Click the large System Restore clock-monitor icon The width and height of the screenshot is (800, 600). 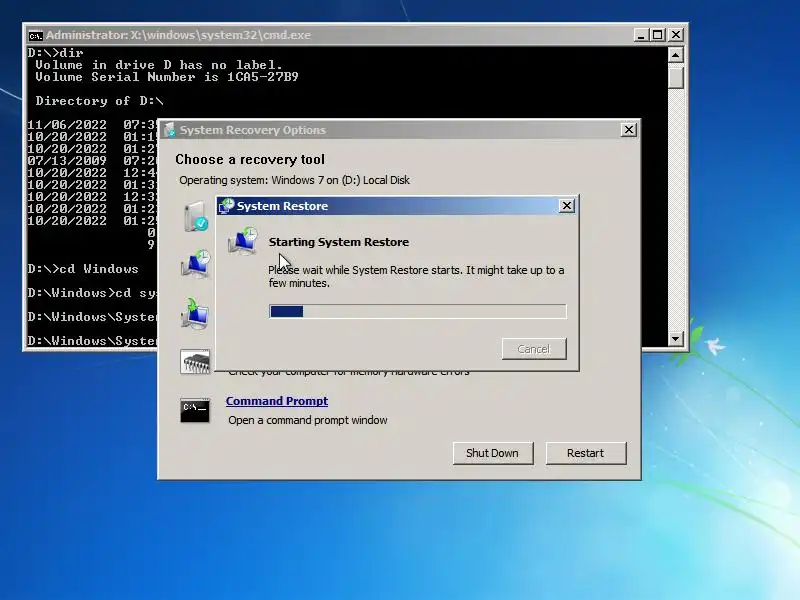(243, 242)
